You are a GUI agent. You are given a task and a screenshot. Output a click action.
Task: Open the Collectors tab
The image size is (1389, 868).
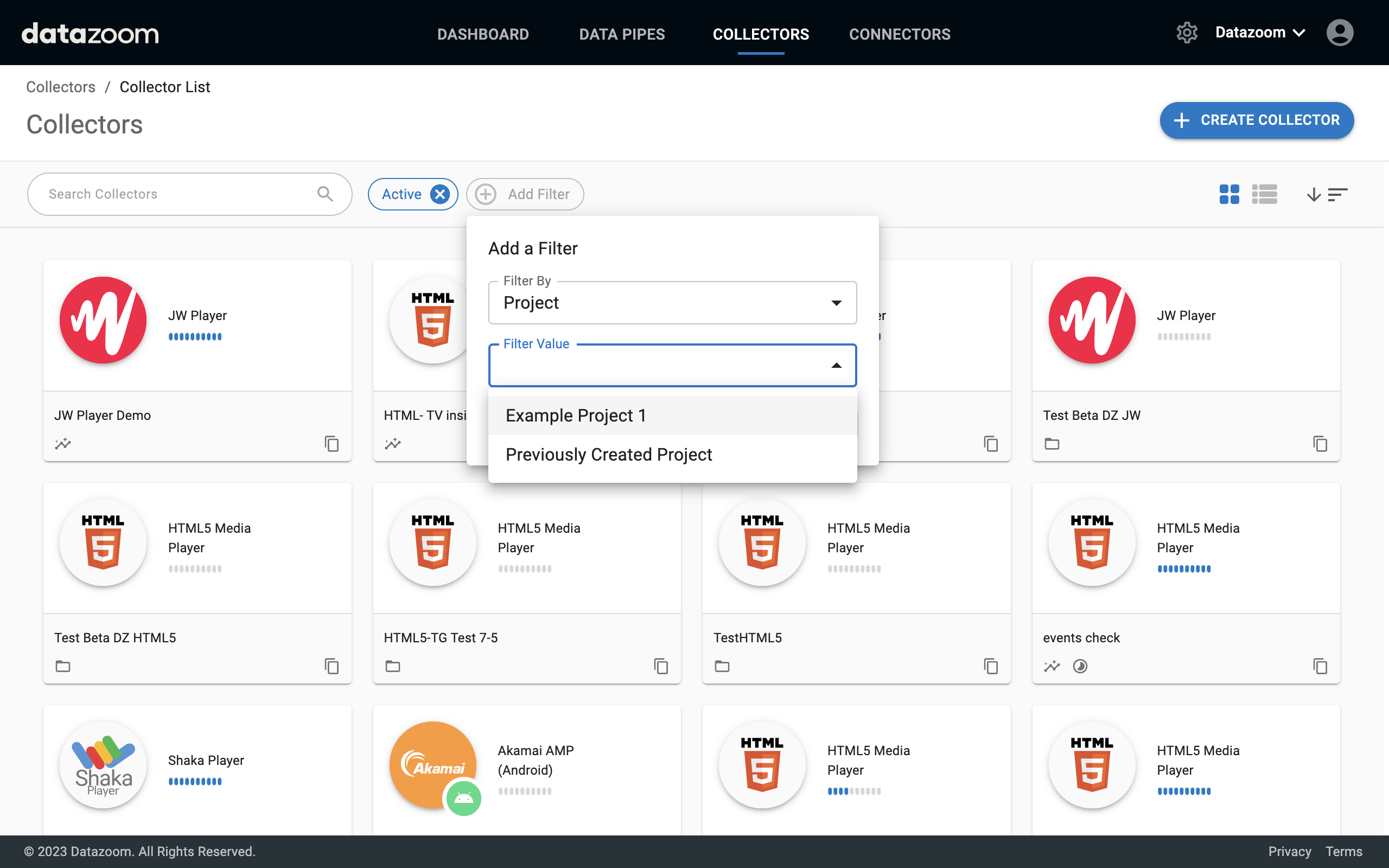(761, 34)
